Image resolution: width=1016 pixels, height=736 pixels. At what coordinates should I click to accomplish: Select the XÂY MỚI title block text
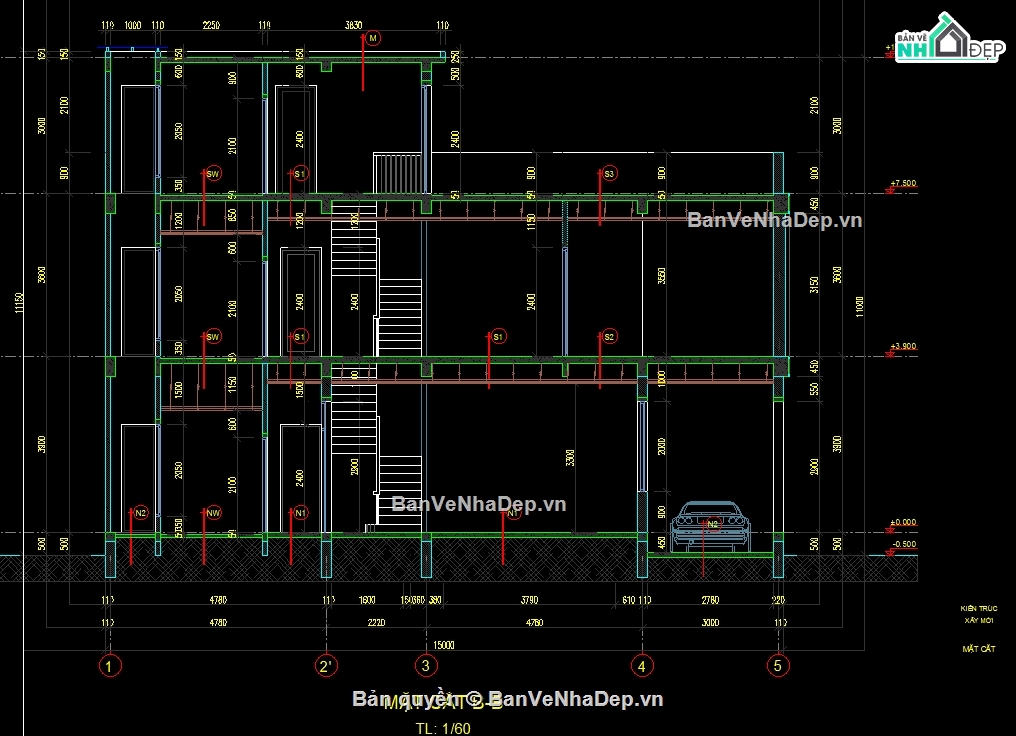point(978,621)
